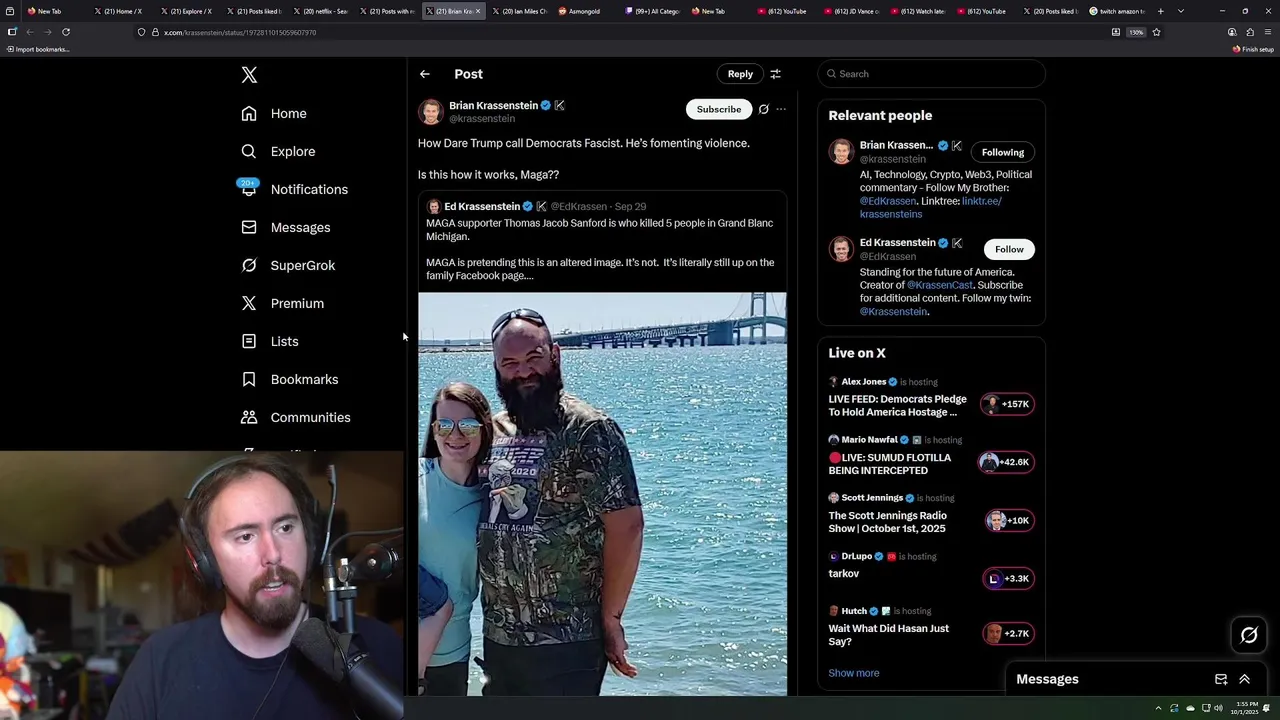1280x720 pixels.
Task: Click the X logo in the sidebar
Action: pos(249,75)
